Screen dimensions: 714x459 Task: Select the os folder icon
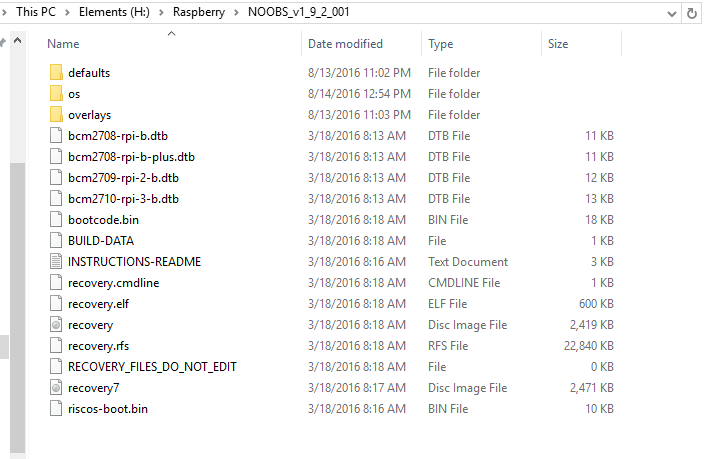tap(56, 93)
